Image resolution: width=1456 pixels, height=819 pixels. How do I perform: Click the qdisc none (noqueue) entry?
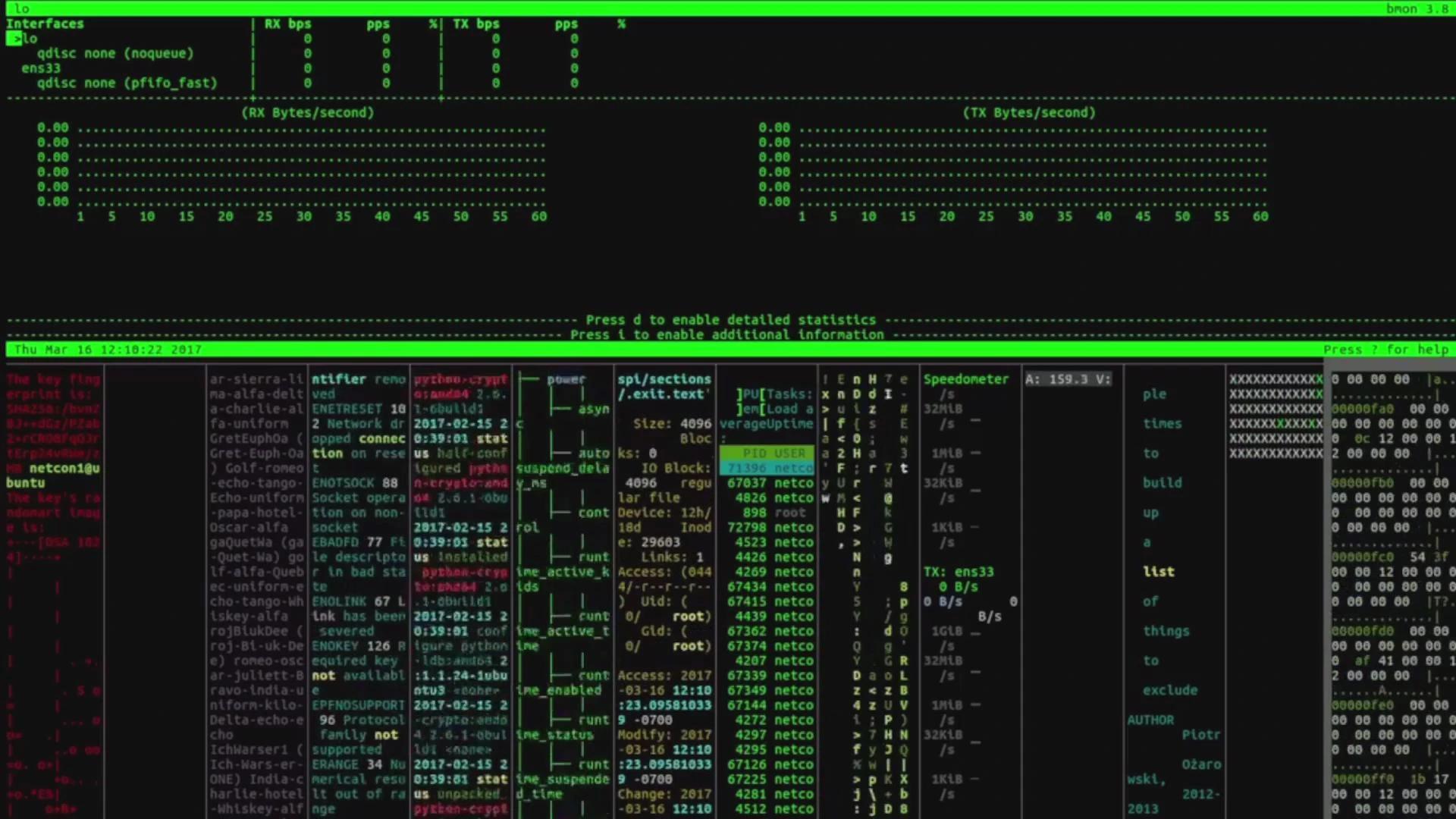click(115, 54)
